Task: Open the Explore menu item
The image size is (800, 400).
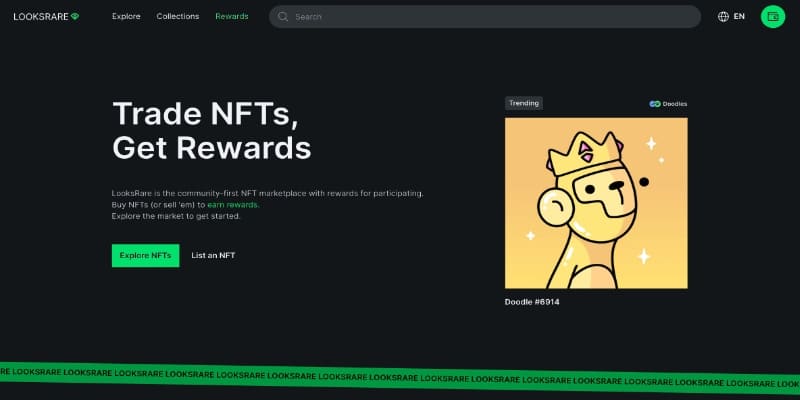Action: (126, 16)
